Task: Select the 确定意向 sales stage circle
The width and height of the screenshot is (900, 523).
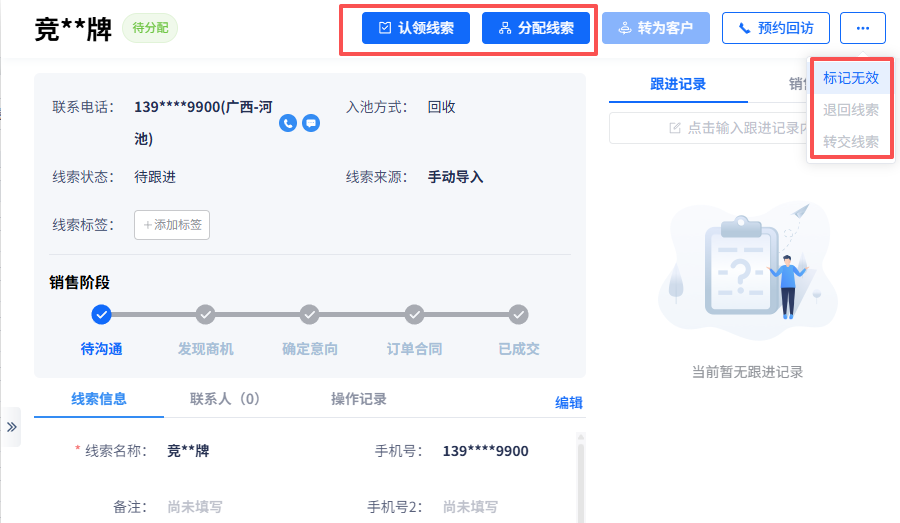Action: [310, 315]
